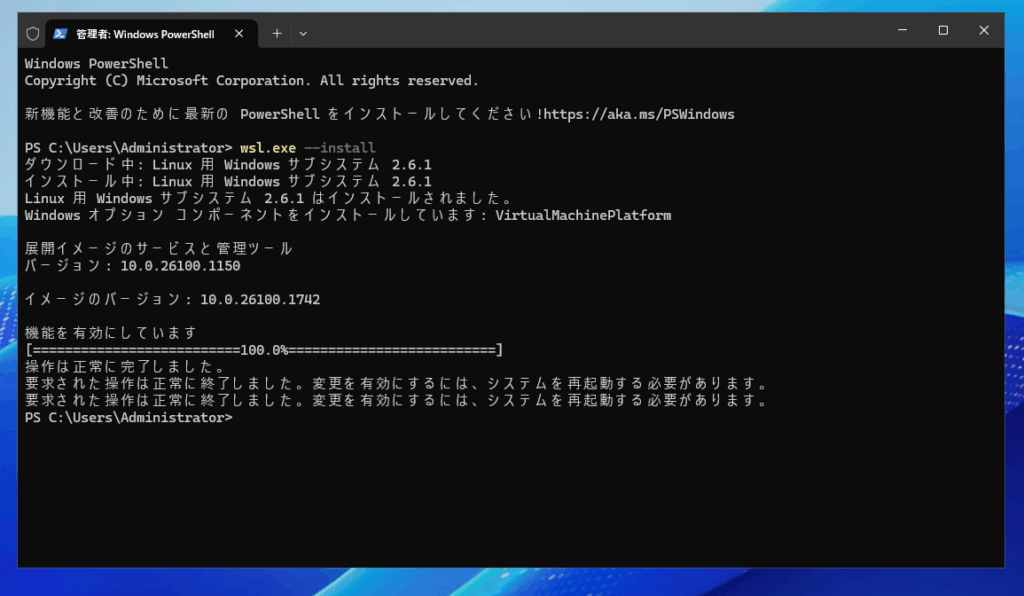Close the 管理者: Windows PowerShell tab
Screen dimensions: 1024x596
pyautogui.click(x=238, y=33)
